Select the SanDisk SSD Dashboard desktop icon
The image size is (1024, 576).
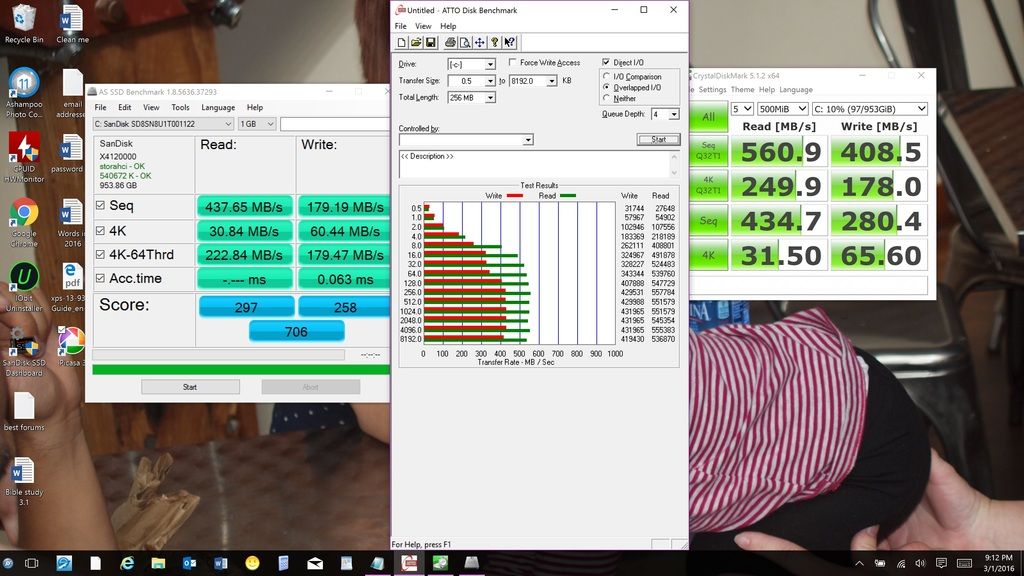coord(24,351)
